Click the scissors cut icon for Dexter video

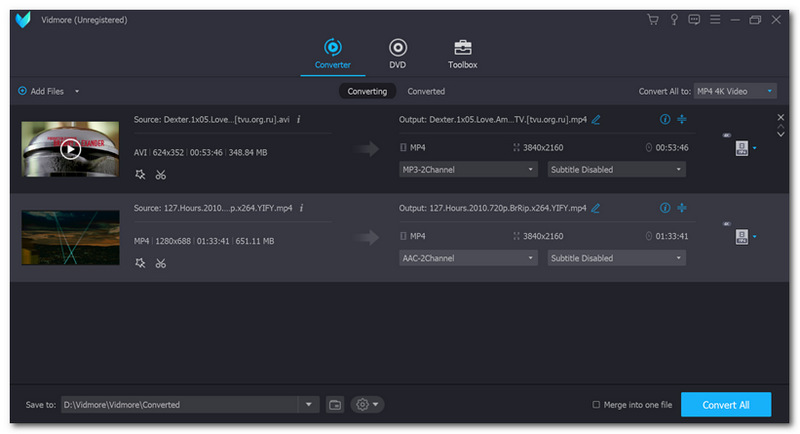tap(160, 174)
